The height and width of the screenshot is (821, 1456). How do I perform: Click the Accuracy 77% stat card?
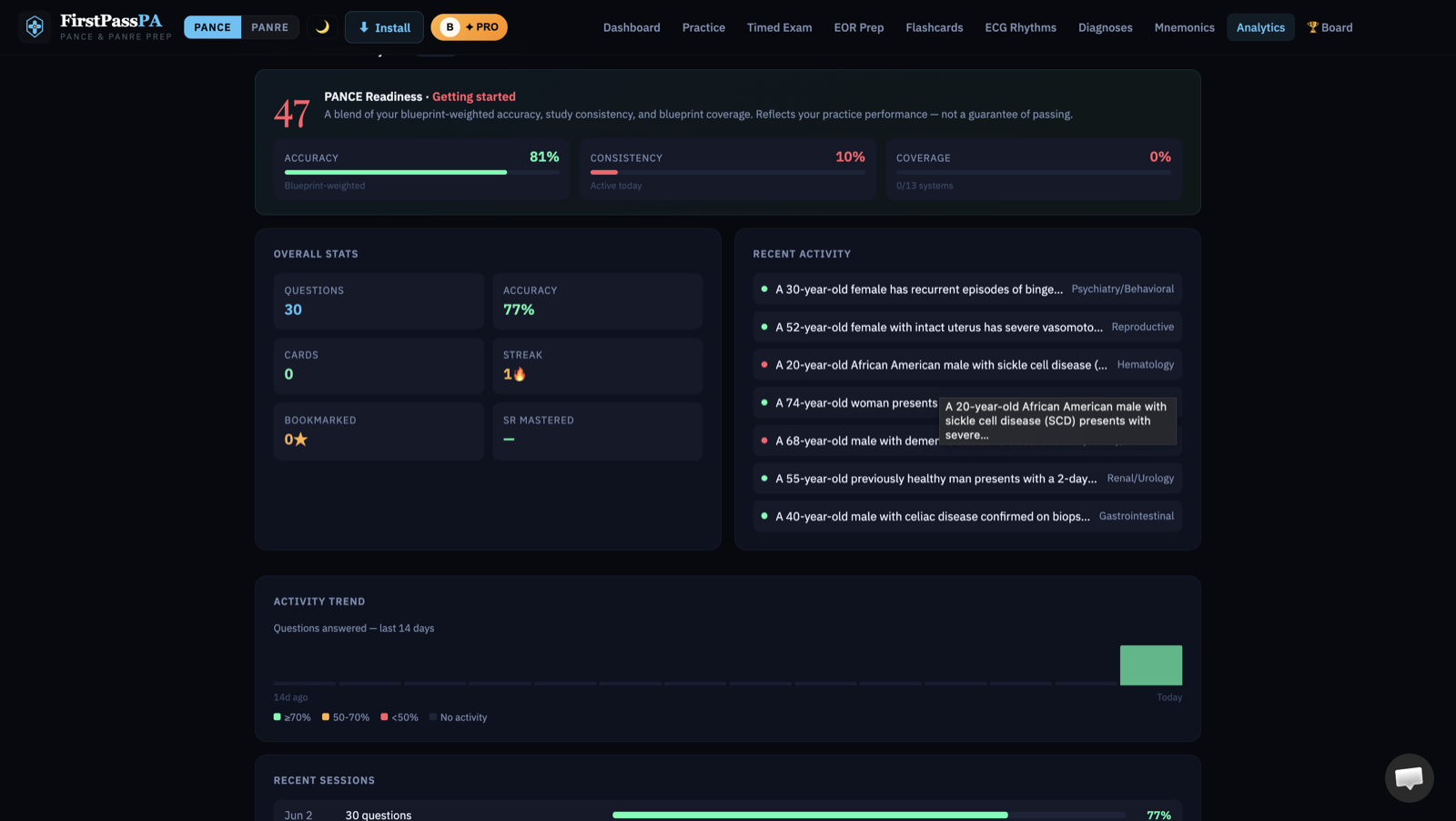[x=597, y=301]
